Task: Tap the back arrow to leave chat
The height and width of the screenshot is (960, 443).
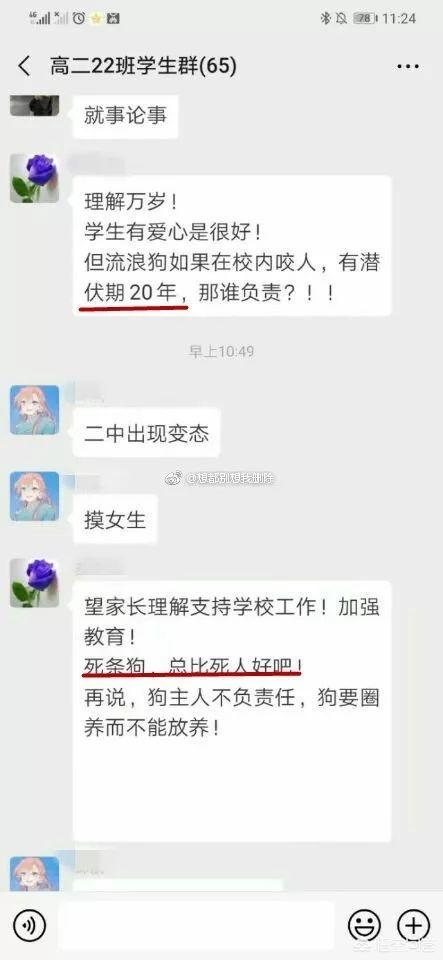Action: tap(24, 66)
